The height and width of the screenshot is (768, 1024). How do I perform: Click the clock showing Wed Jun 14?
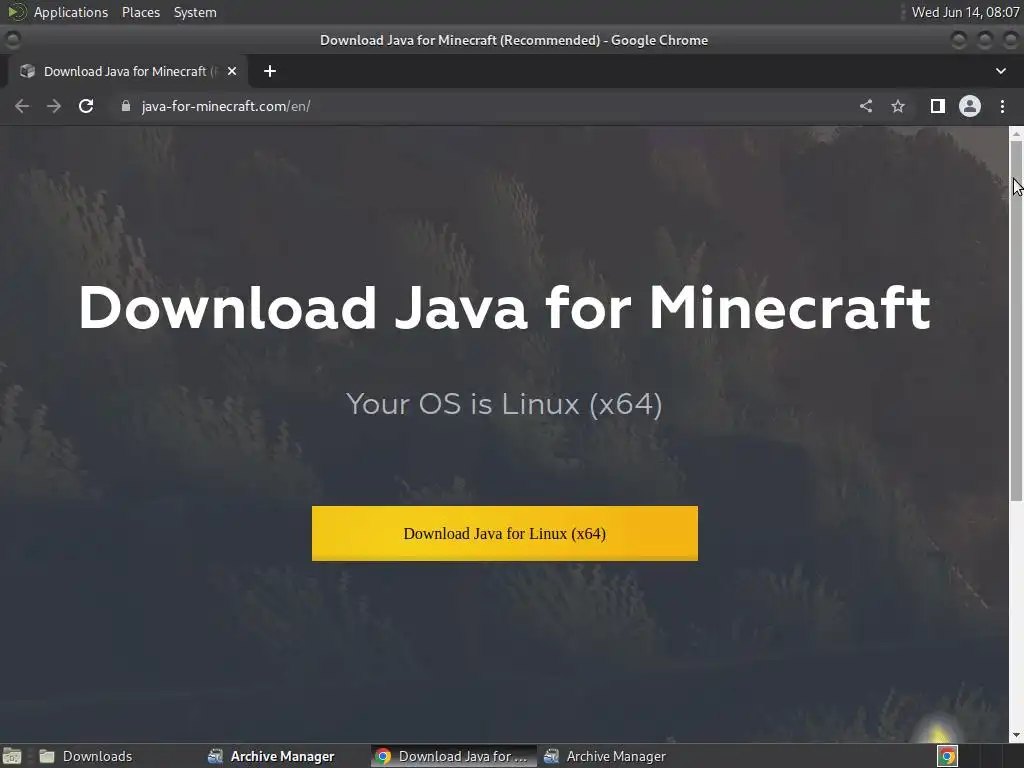pos(965,12)
